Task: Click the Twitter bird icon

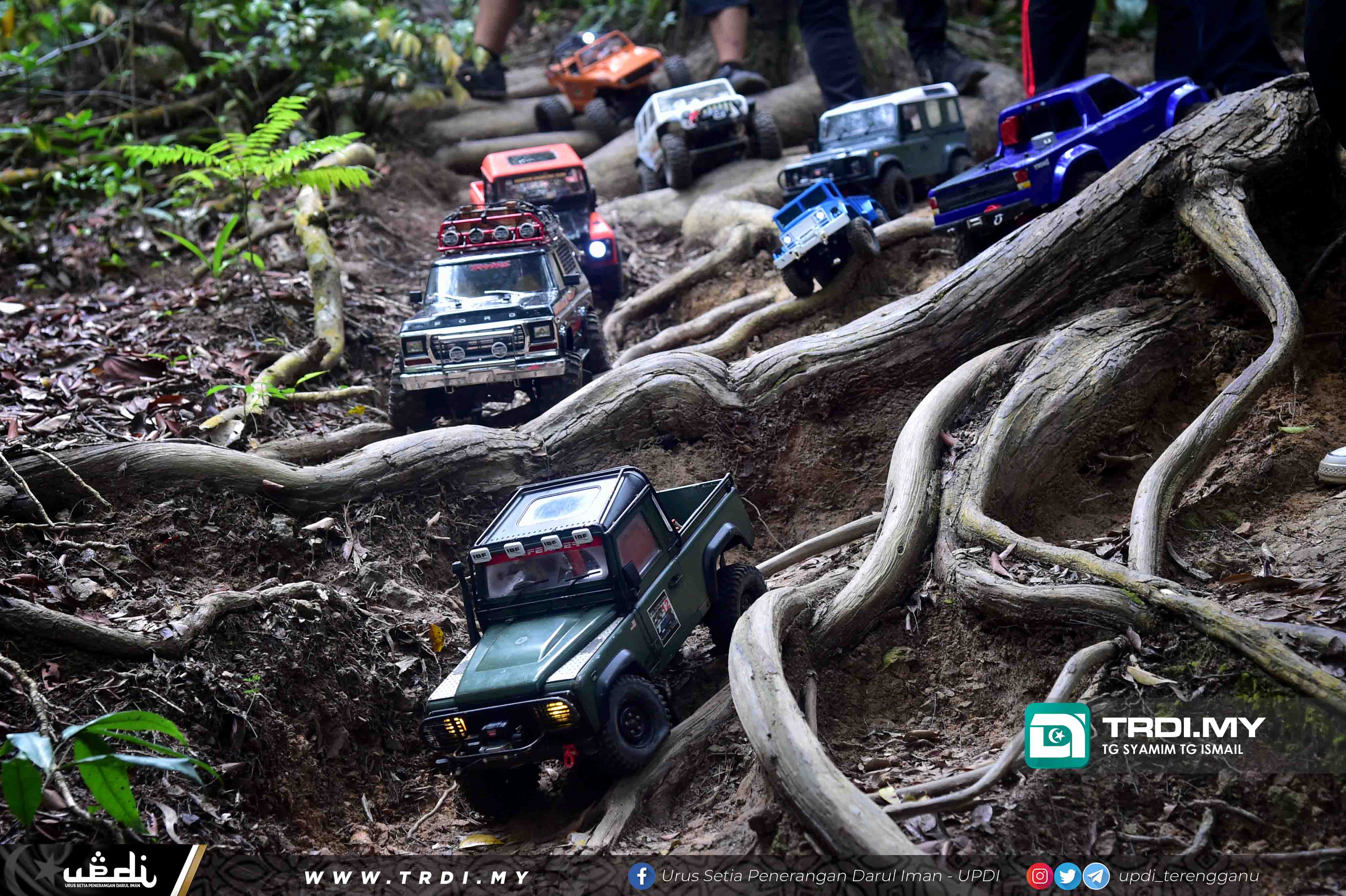Action: [1067, 876]
